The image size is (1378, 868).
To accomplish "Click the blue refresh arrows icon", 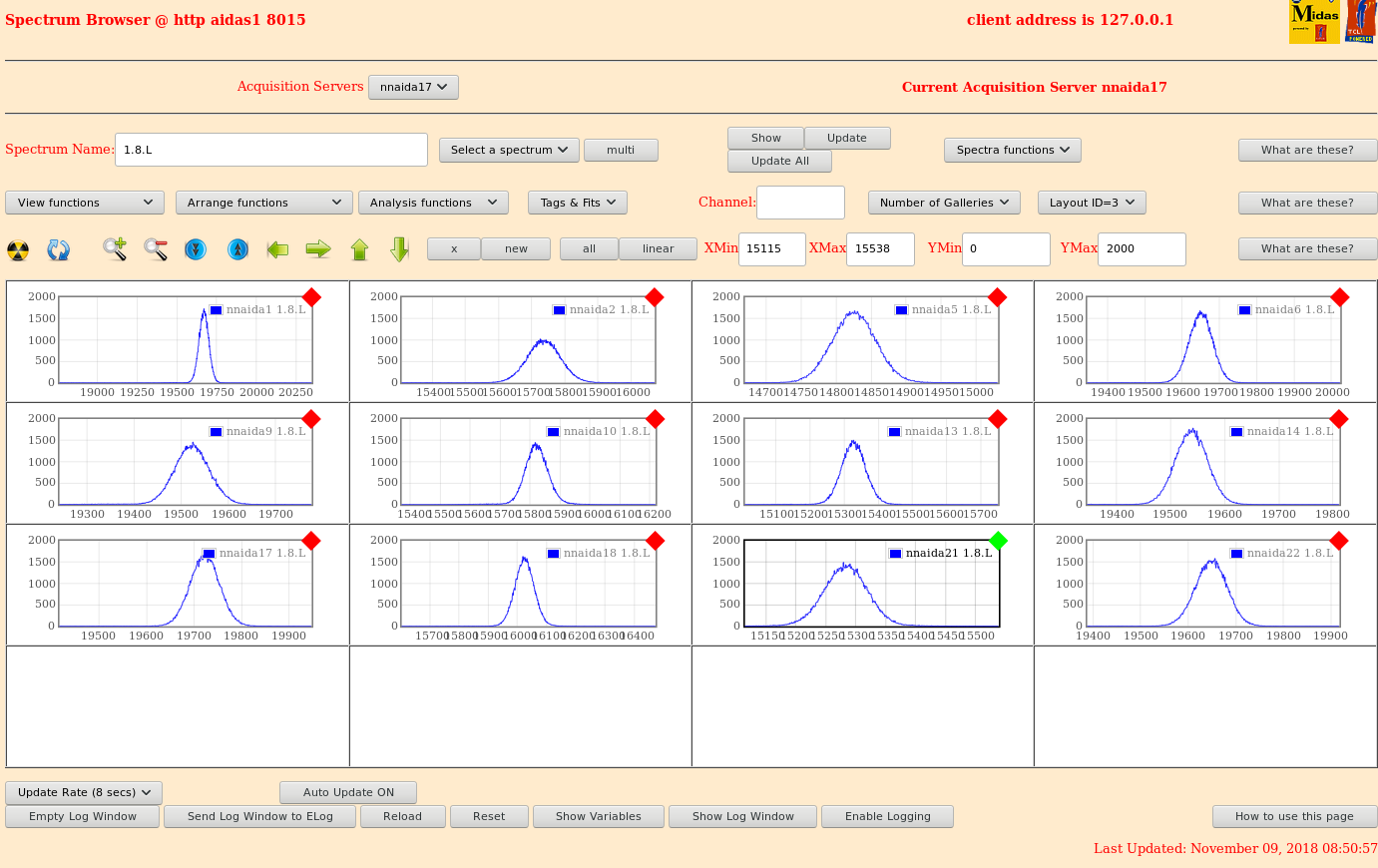I will point(59,249).
